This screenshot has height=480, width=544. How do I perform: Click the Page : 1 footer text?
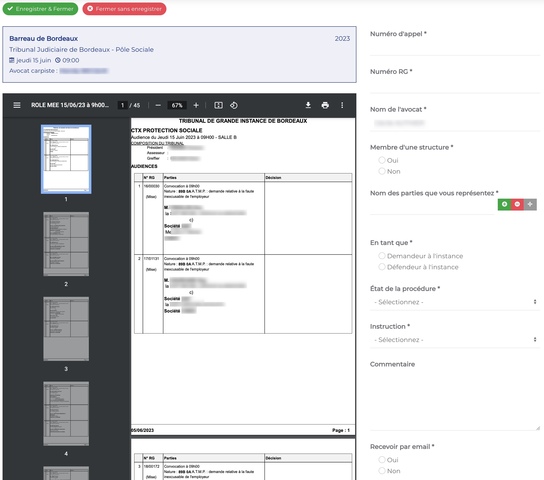pyautogui.click(x=341, y=430)
